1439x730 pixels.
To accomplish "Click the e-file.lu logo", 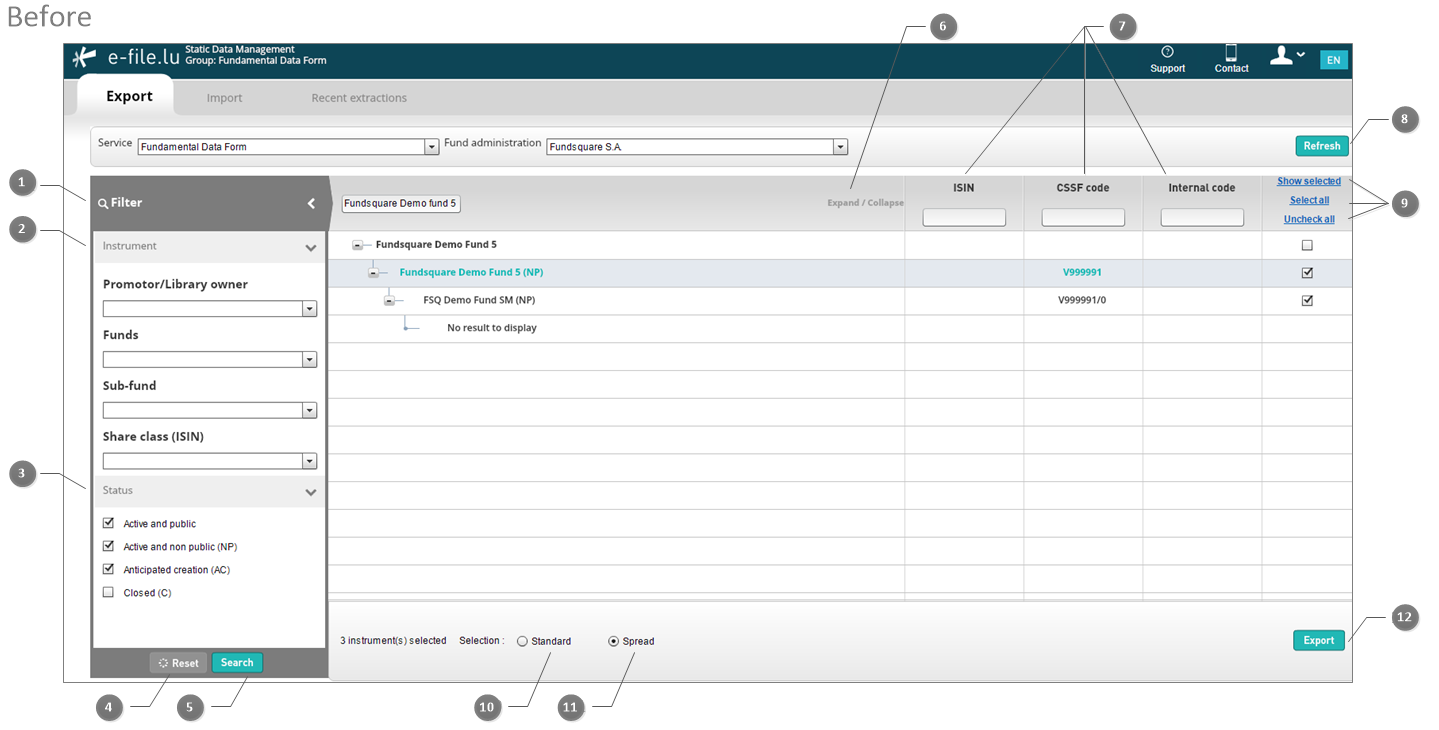I will (125, 57).
